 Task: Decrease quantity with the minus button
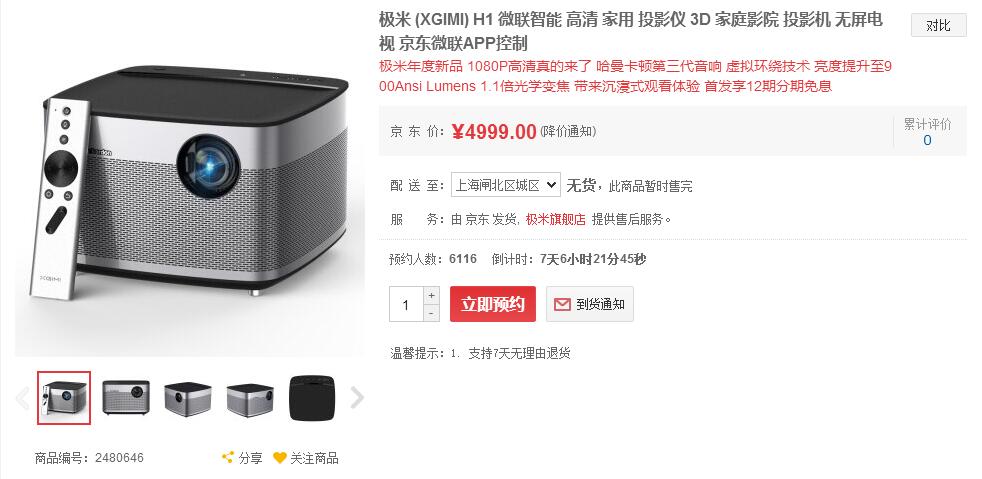coord(432,312)
